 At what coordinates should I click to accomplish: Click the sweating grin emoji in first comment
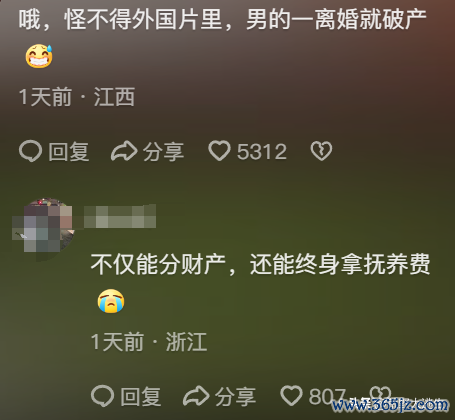click(39, 56)
